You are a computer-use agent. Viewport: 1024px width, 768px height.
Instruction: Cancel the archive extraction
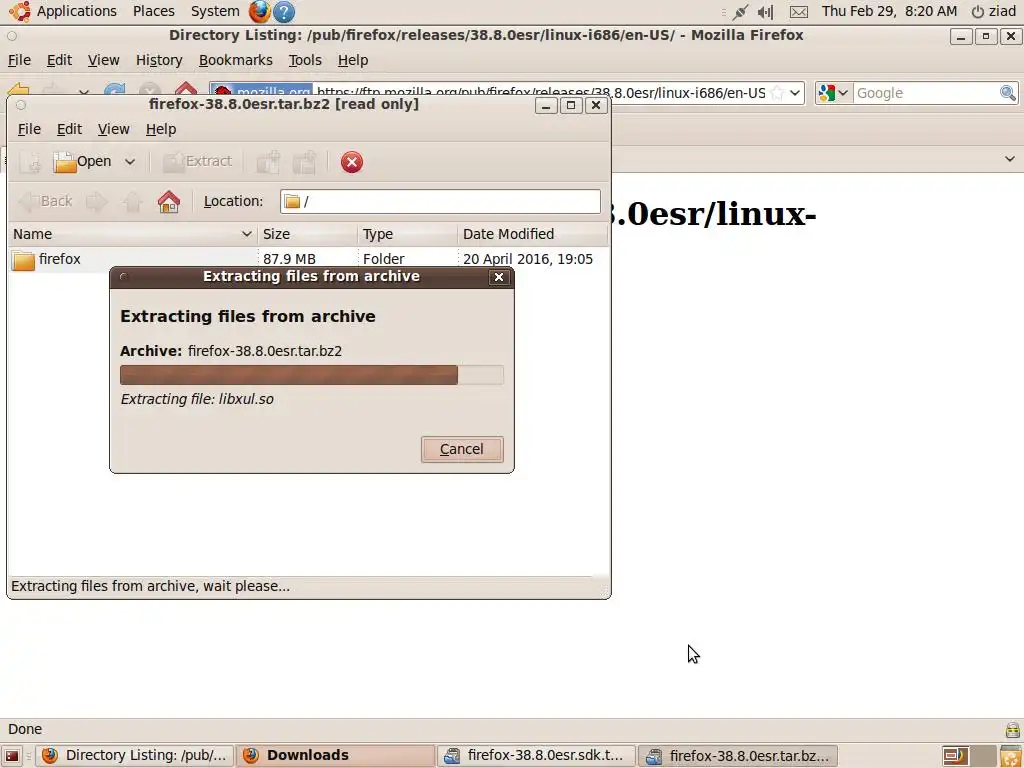462,449
